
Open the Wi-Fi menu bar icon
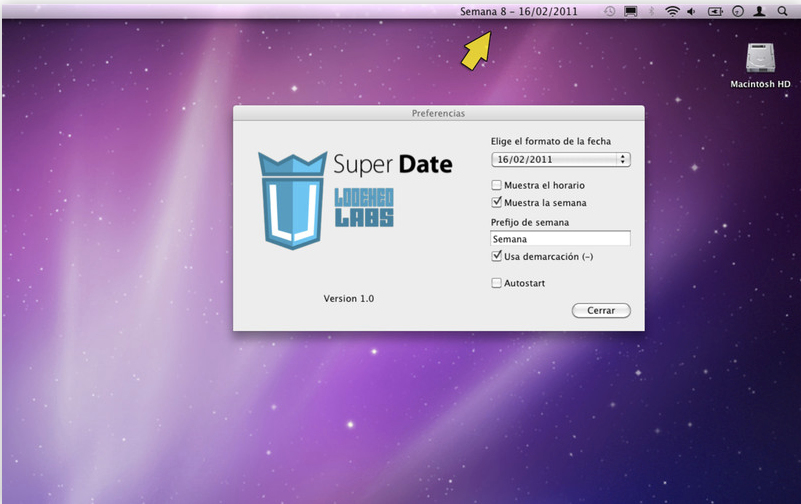pyautogui.click(x=672, y=11)
